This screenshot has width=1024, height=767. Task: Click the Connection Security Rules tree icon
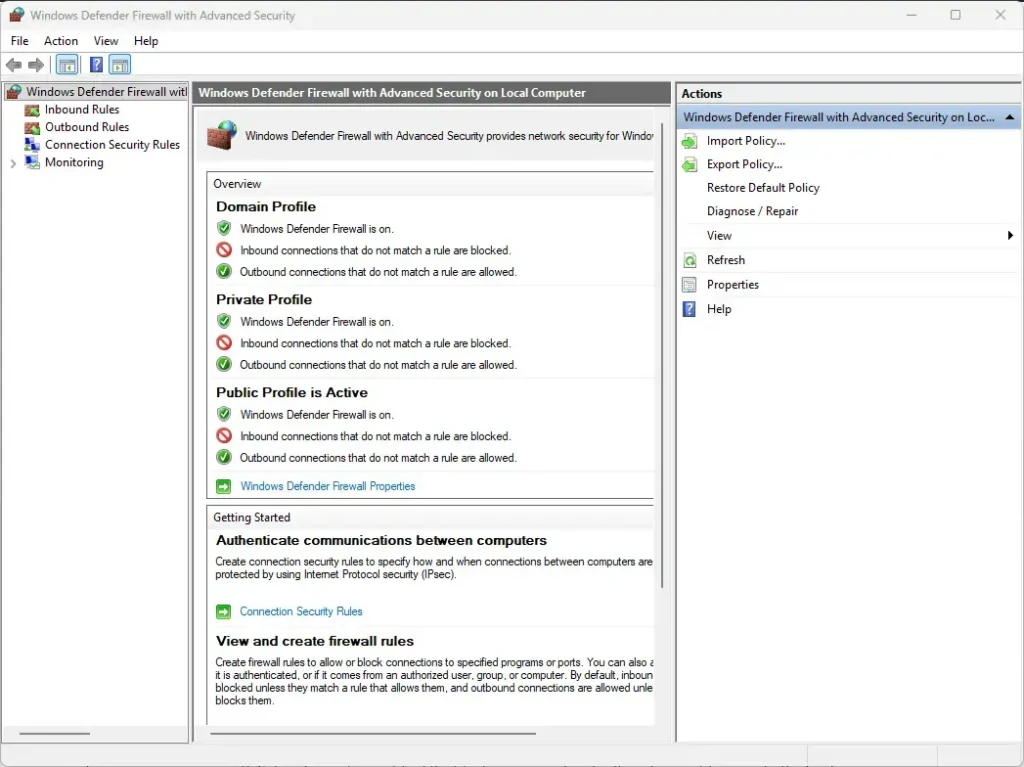coord(32,144)
